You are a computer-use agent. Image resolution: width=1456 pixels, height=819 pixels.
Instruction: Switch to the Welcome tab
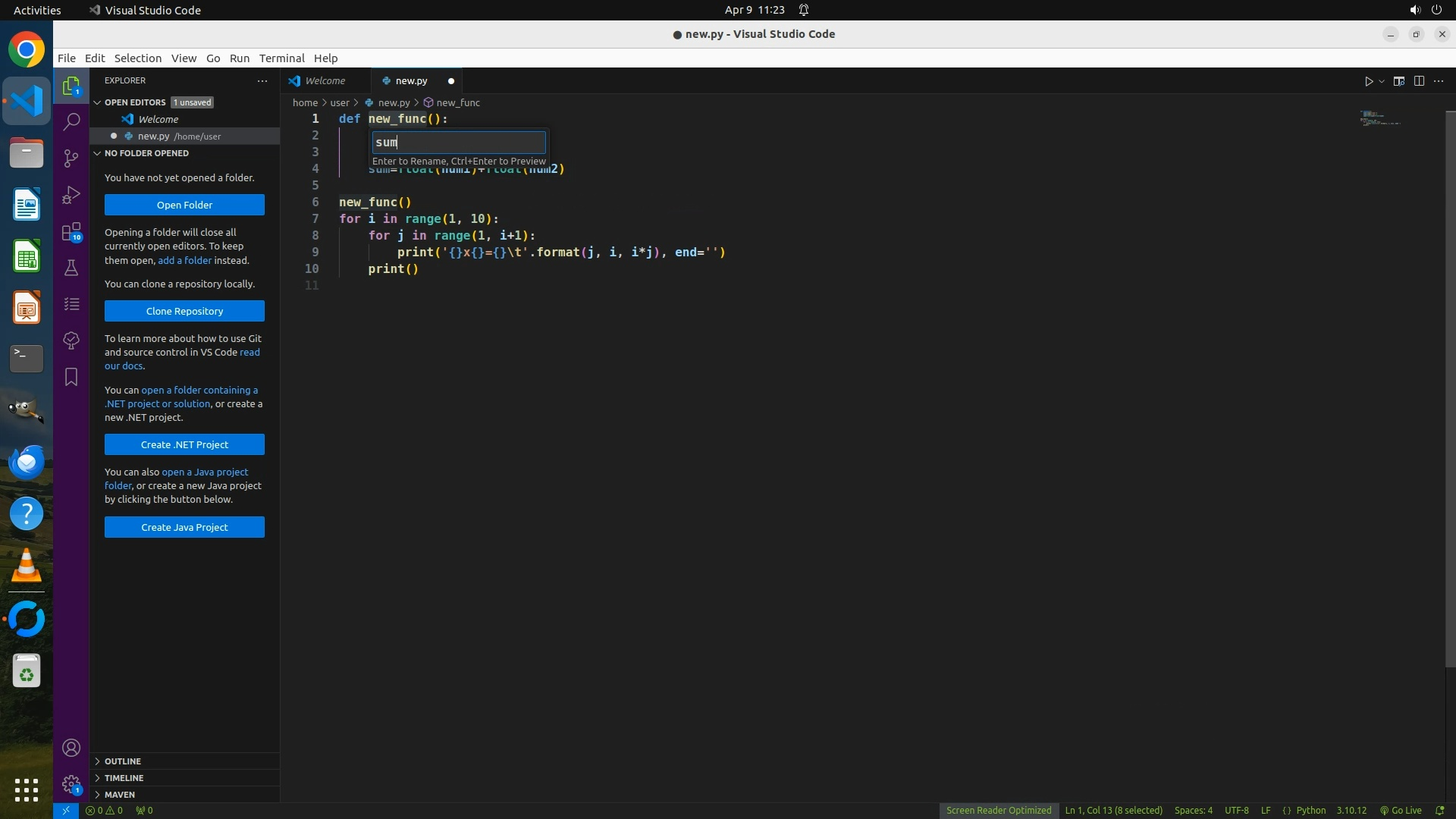[x=325, y=80]
